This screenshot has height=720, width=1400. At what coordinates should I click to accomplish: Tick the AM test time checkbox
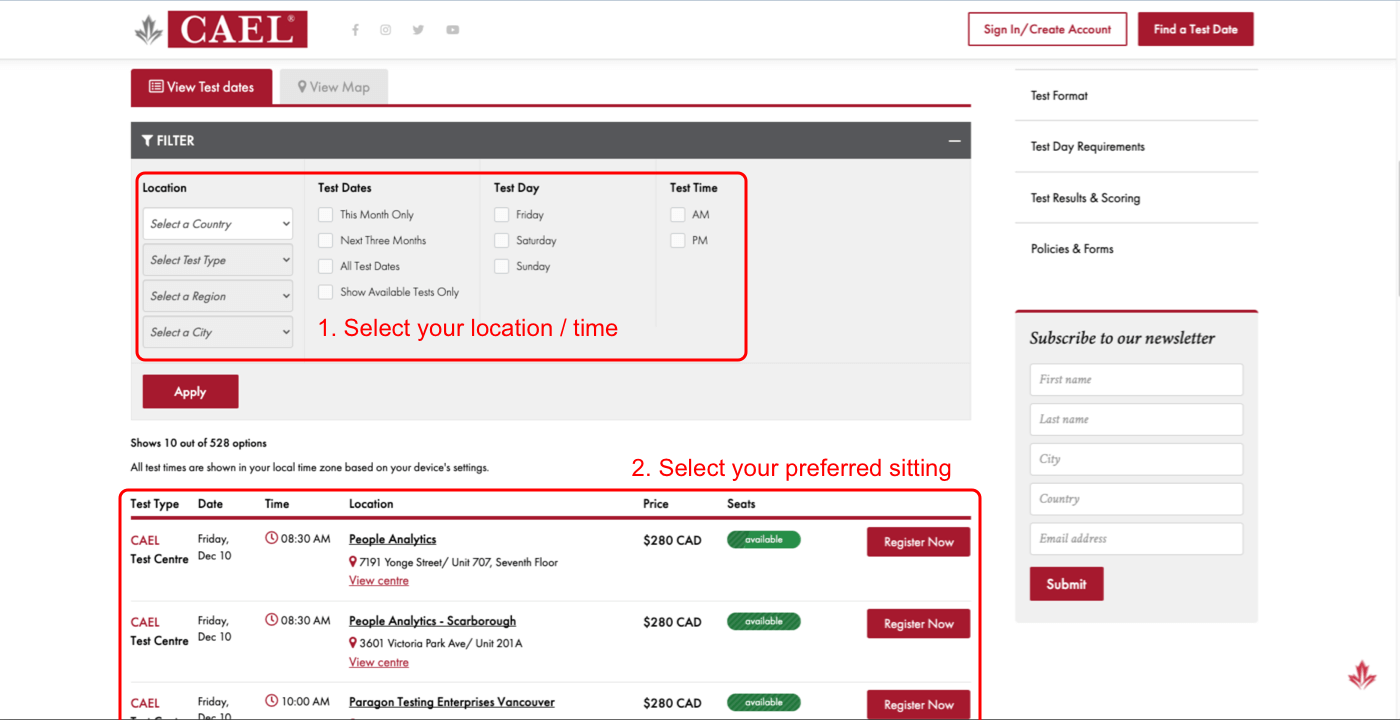[677, 215]
